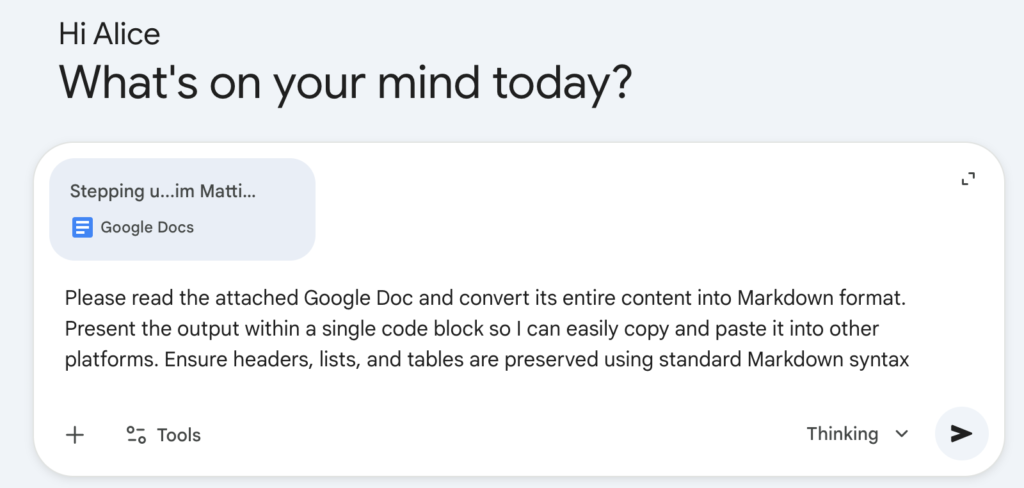Click the blue Google Docs file icon

point(83,227)
